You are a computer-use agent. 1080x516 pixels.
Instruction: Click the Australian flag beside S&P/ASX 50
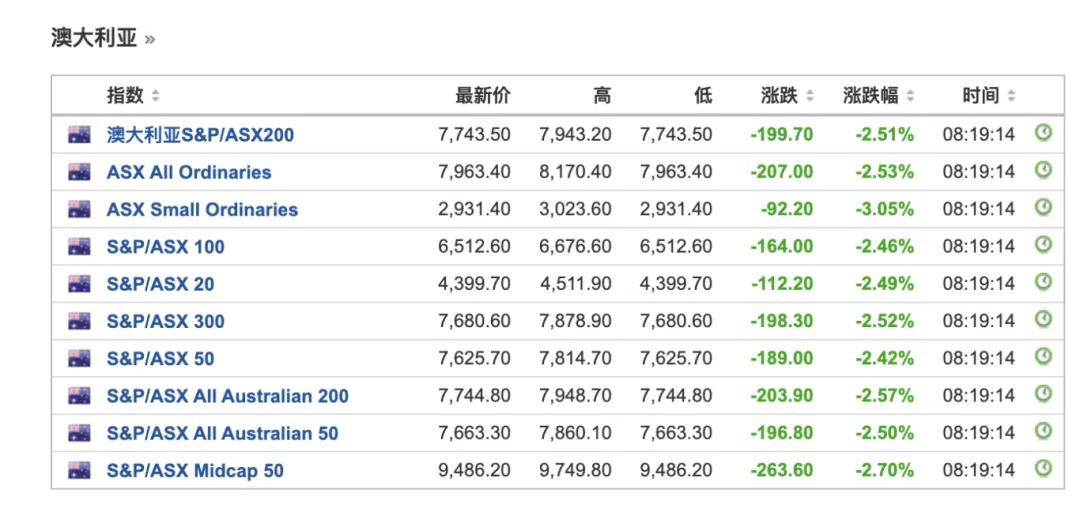[x=80, y=358]
